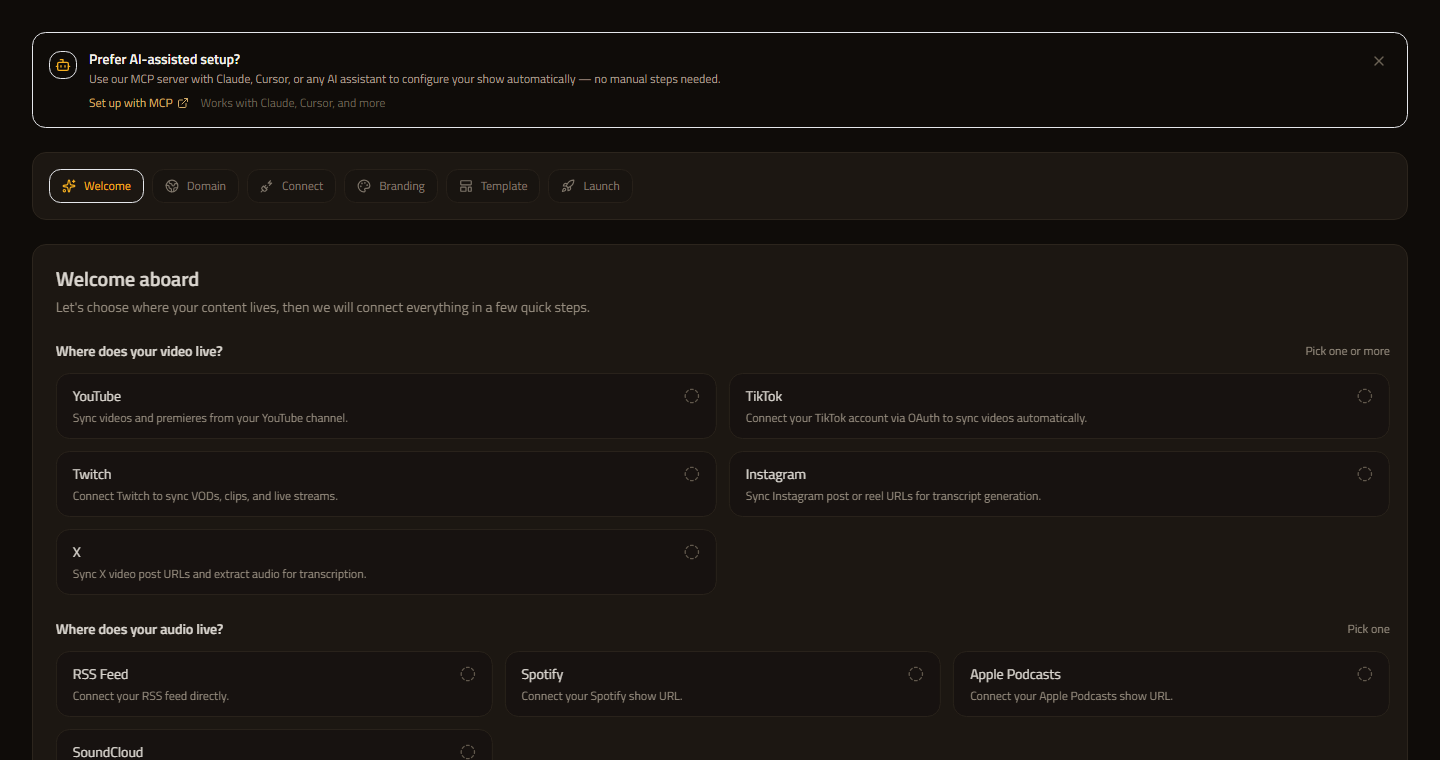Select the Spotify radio circle
This screenshot has height=760, width=1440.
915,674
